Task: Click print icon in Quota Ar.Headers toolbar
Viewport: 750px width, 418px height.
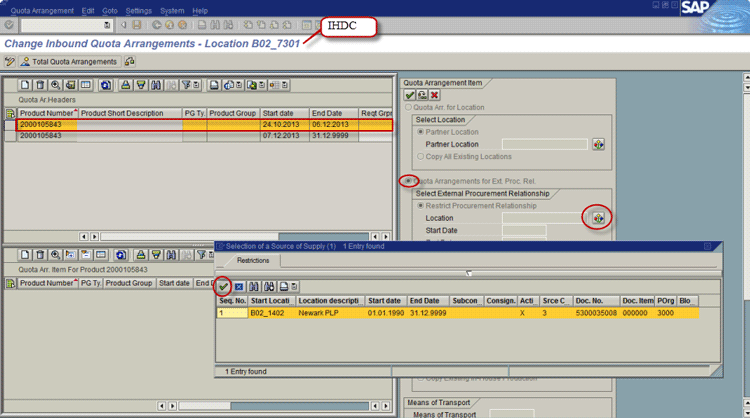Action: (x=214, y=85)
